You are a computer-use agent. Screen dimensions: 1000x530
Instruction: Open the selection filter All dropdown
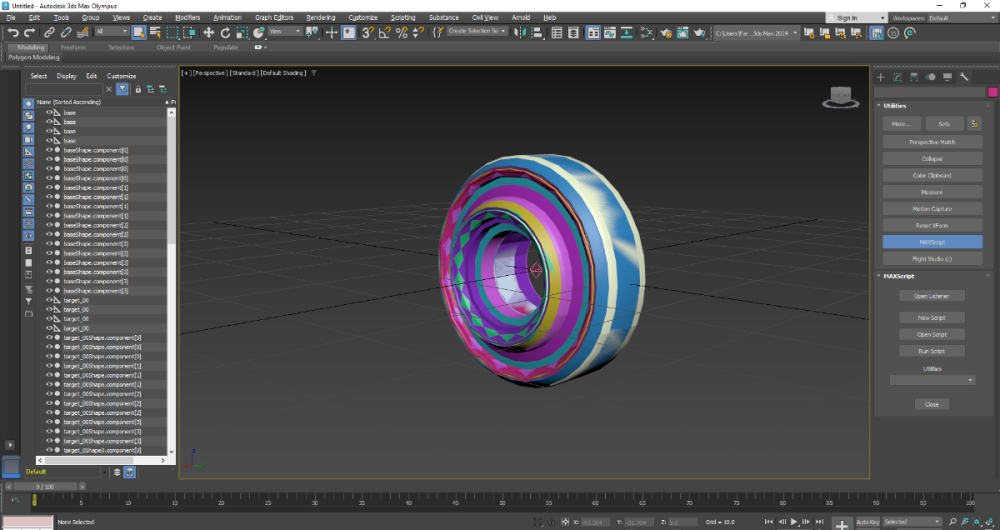[x=111, y=32]
